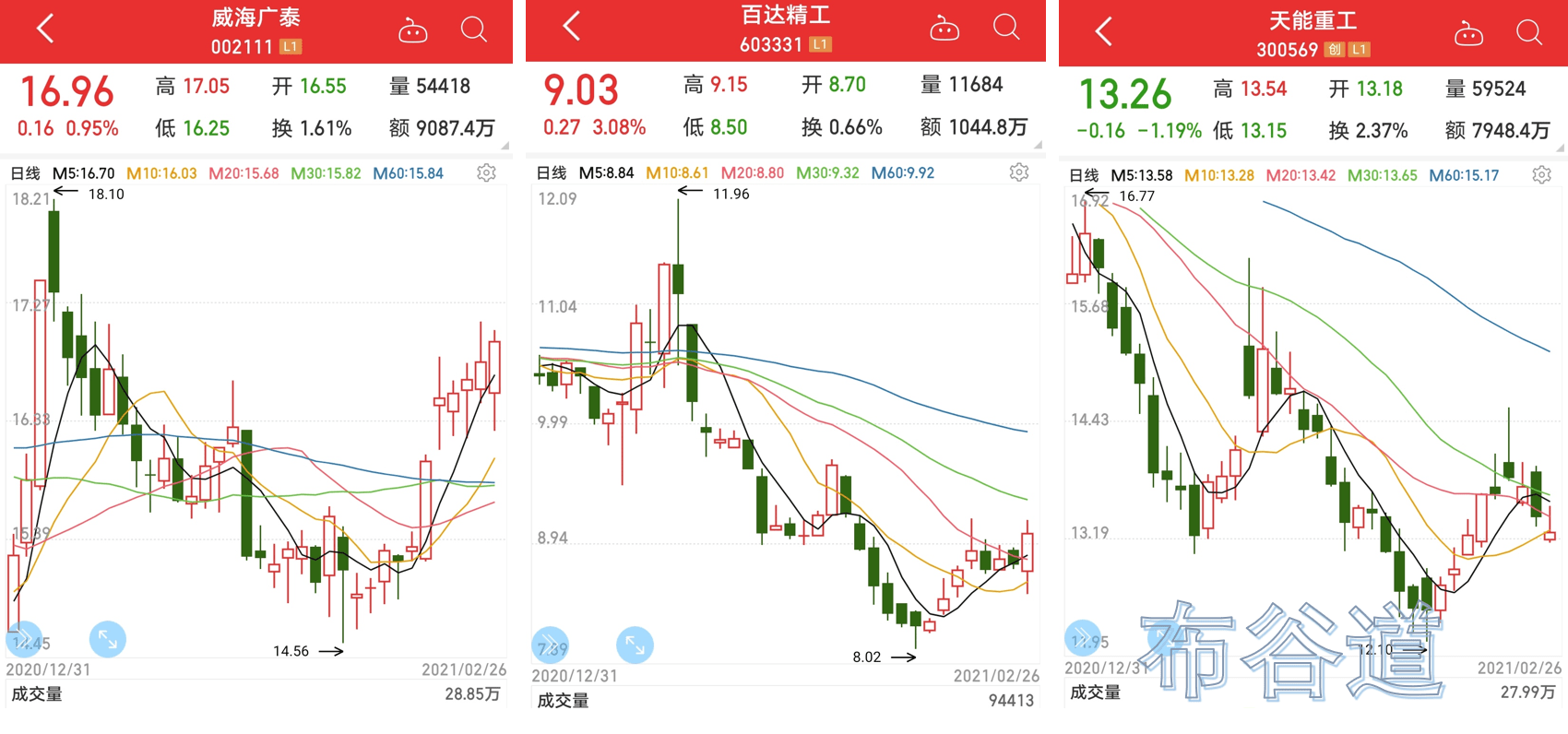
Task: Open robot assistant on 百达精工 panel
Action: point(944,29)
